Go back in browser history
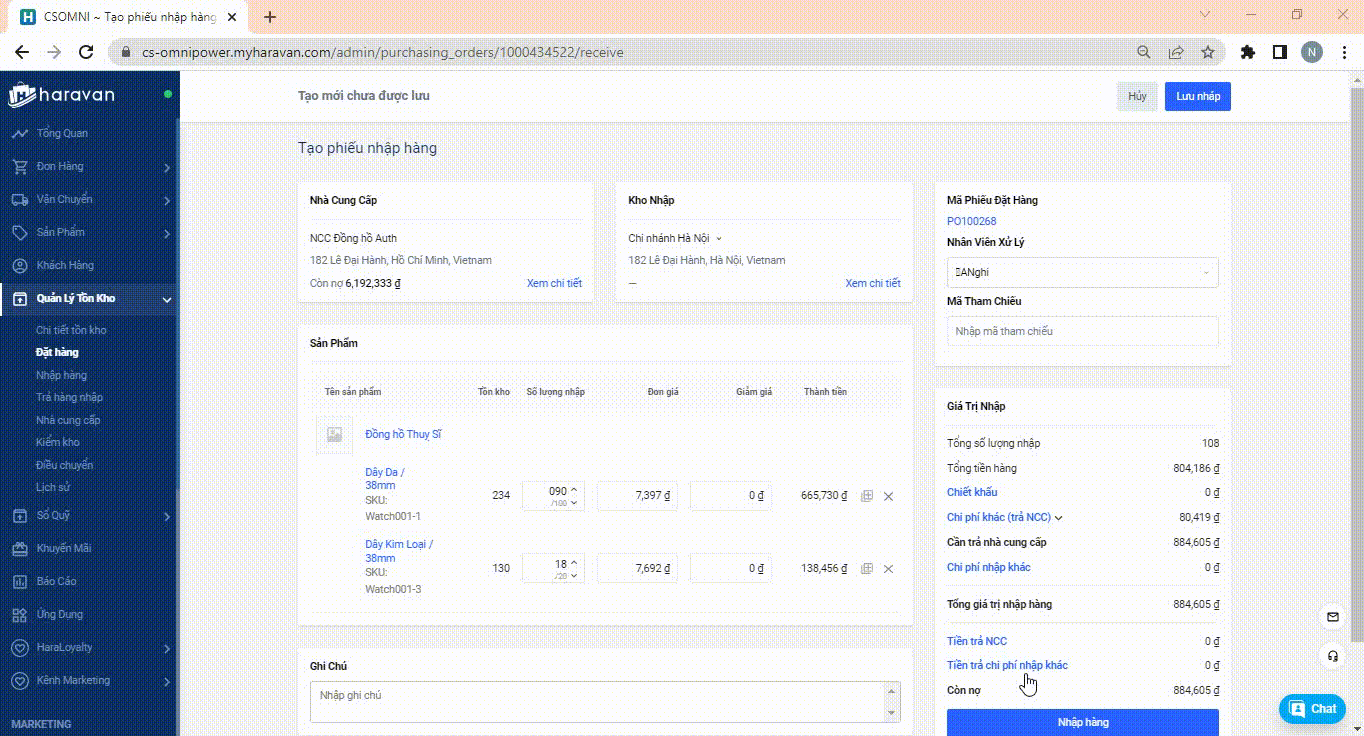The image size is (1364, 736). 22,52
